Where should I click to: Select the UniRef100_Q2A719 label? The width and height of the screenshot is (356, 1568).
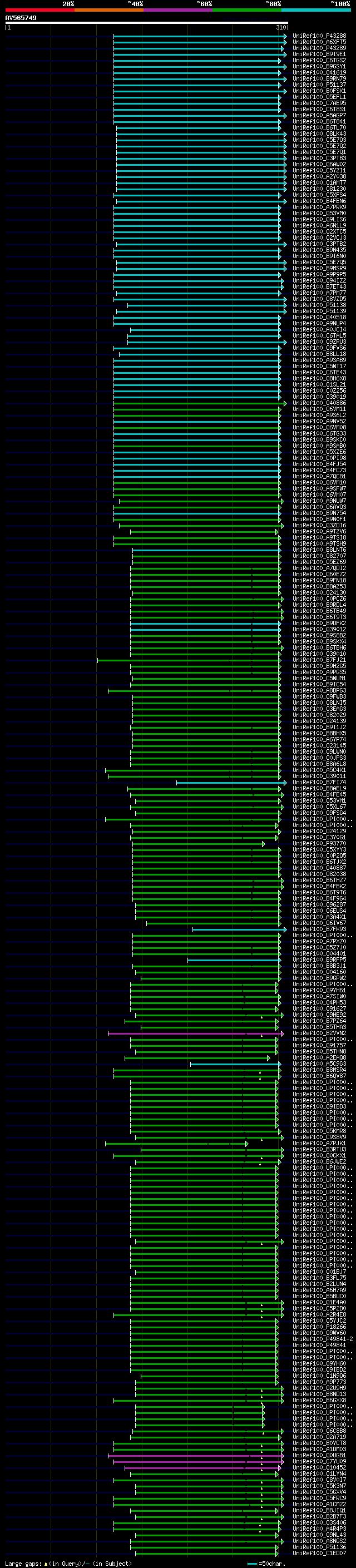pos(319,1437)
